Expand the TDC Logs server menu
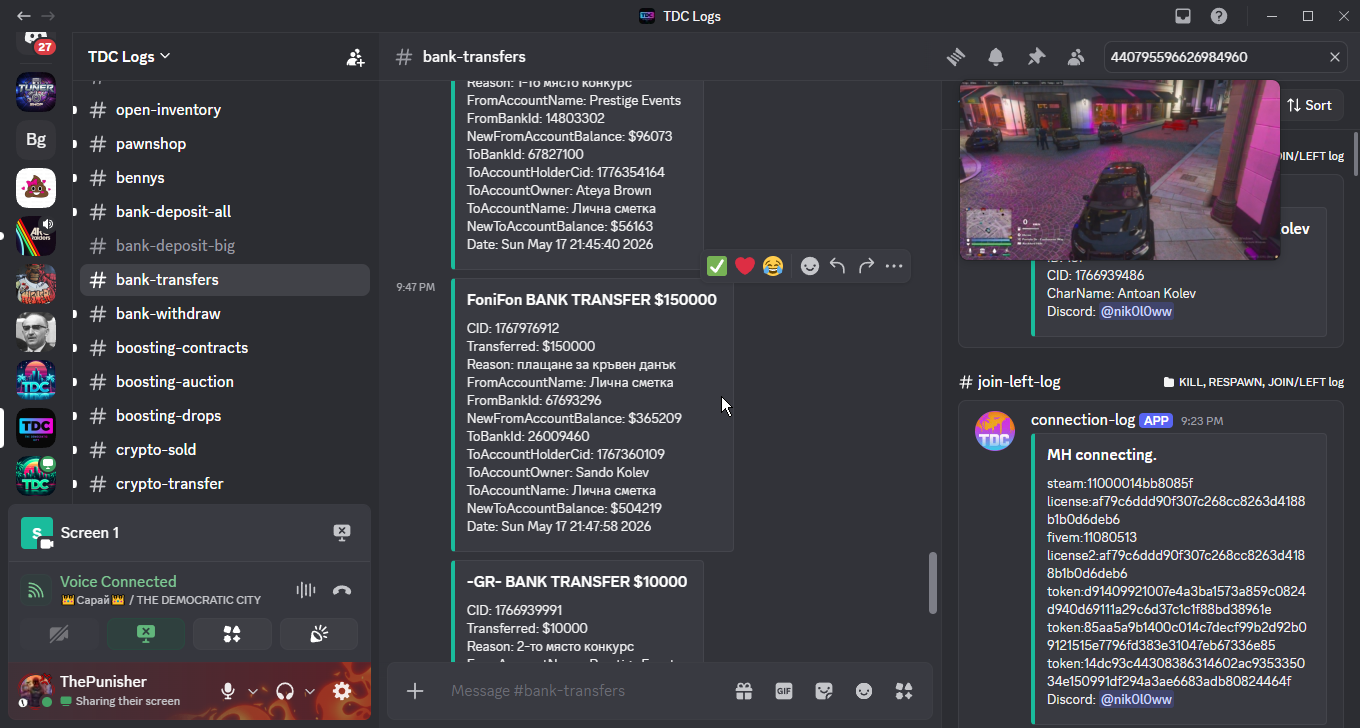Image resolution: width=1360 pixels, height=728 pixels. pyautogui.click(x=129, y=57)
